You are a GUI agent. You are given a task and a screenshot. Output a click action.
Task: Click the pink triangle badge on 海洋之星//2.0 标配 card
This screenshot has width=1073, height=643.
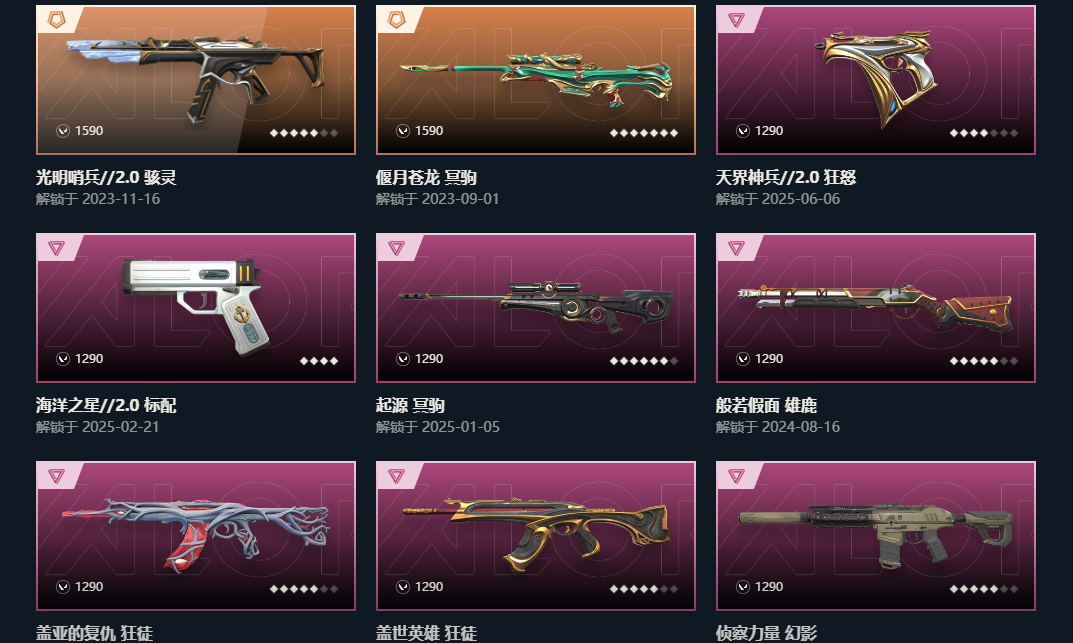56,248
